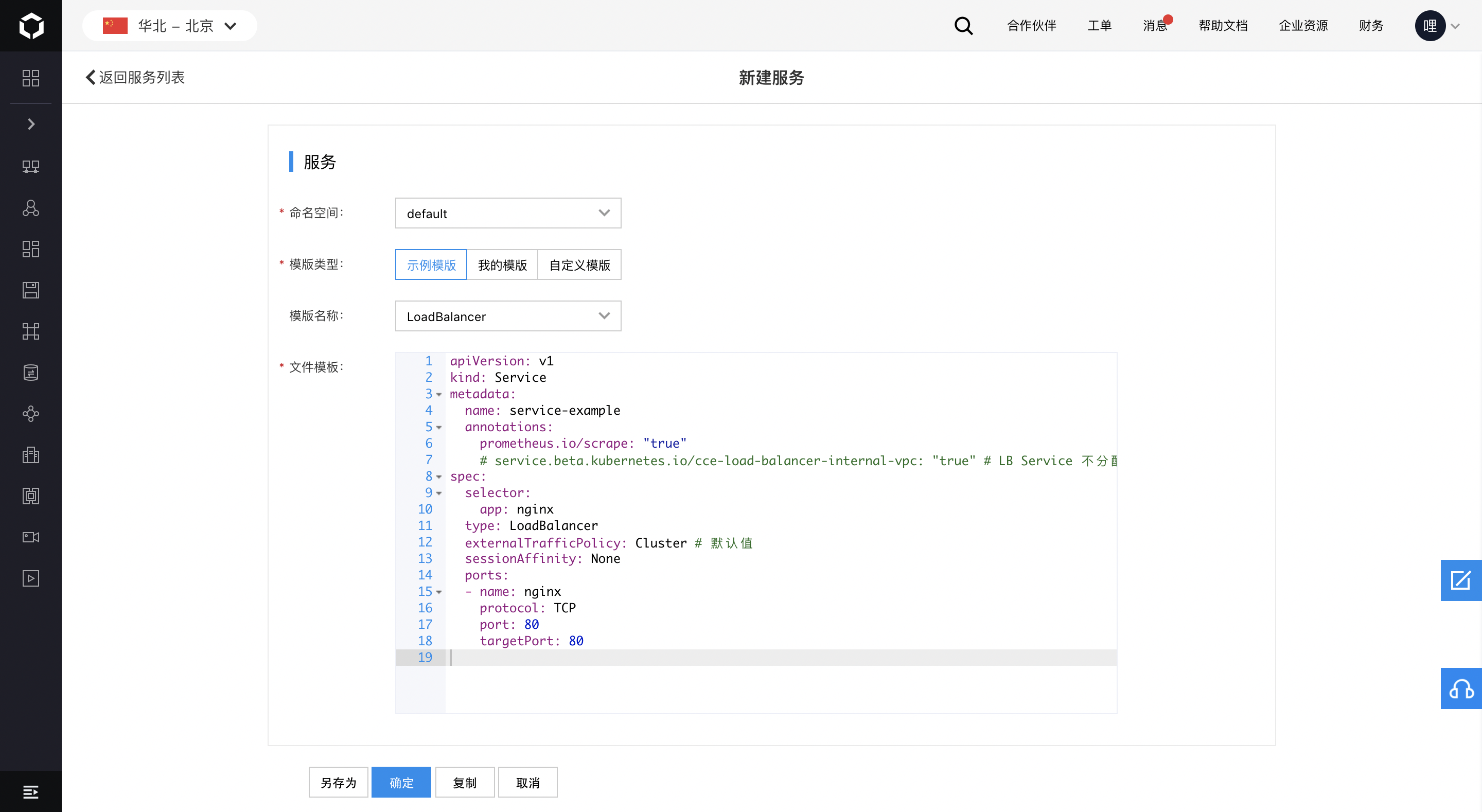Open the product overview grid icon in sidebar
This screenshot has width=1482, height=812.
31,78
